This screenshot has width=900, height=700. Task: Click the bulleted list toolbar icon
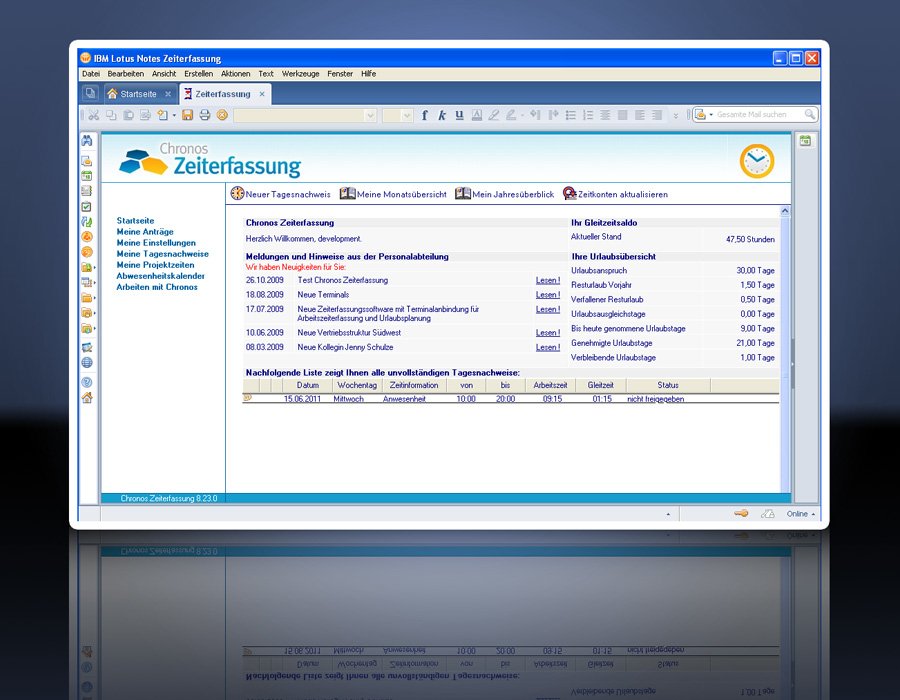pyautogui.click(x=571, y=115)
